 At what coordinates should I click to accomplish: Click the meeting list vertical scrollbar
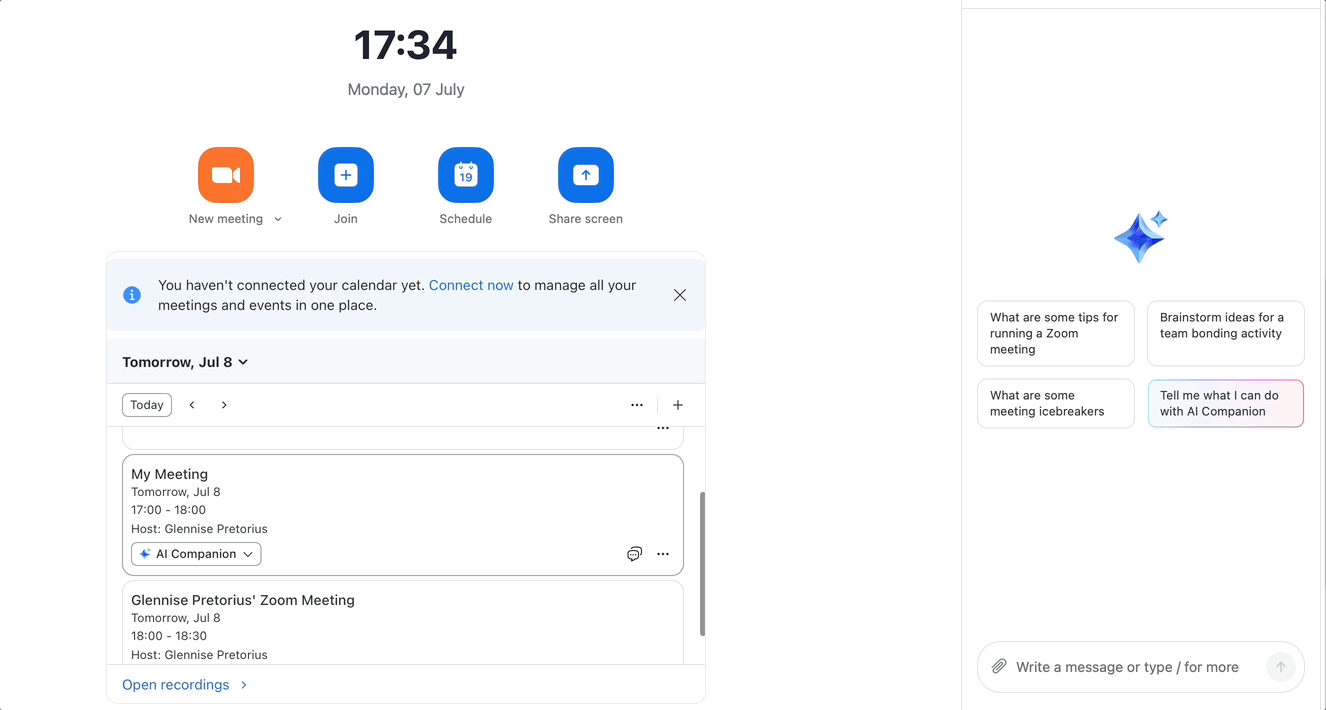[x=703, y=564]
